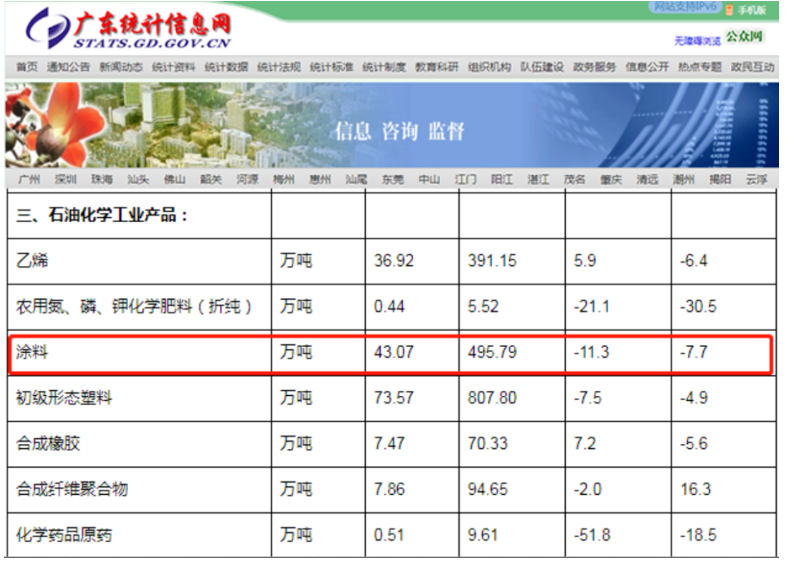Open the 信息公开 menu item
789x563 pixels.
click(647, 67)
